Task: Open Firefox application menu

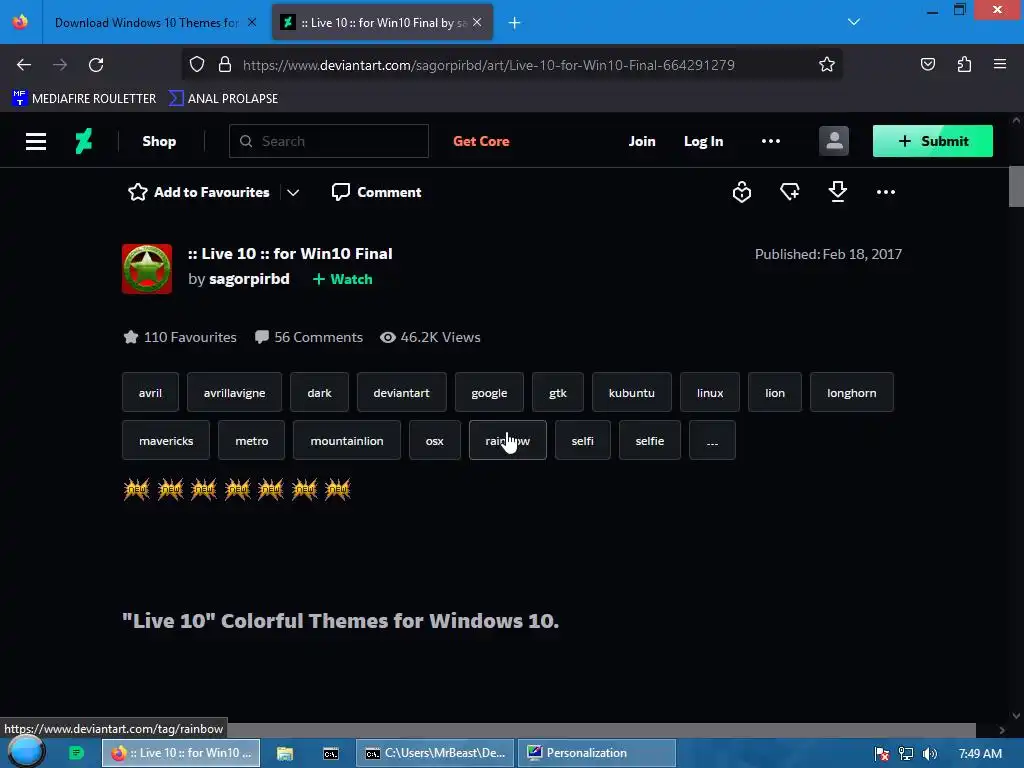Action: [x=1000, y=64]
